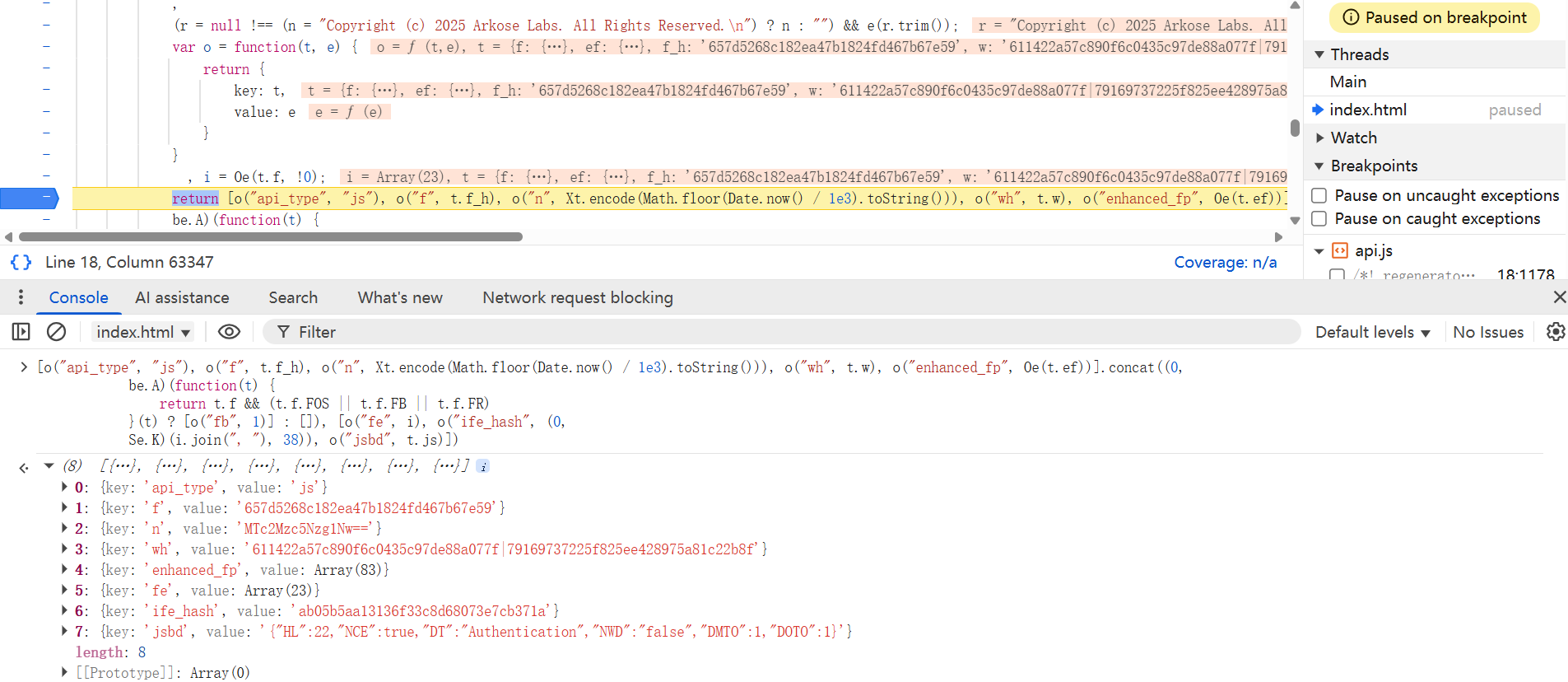
Task: Click the api.js script file icon
Action: click(1340, 250)
